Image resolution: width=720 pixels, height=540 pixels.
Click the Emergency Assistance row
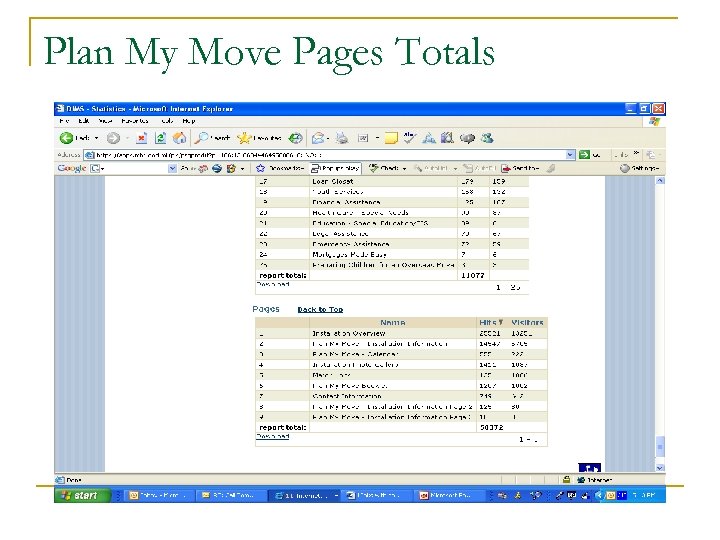pyautogui.click(x=392, y=244)
